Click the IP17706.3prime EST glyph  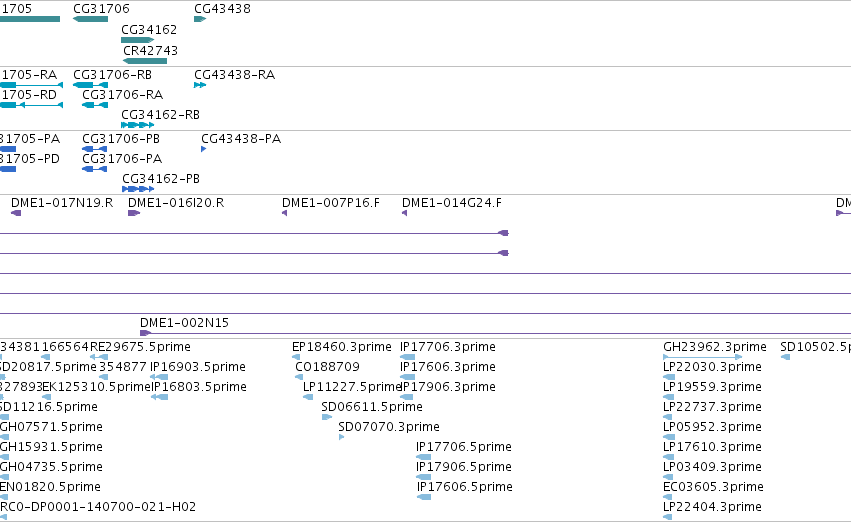(x=408, y=357)
